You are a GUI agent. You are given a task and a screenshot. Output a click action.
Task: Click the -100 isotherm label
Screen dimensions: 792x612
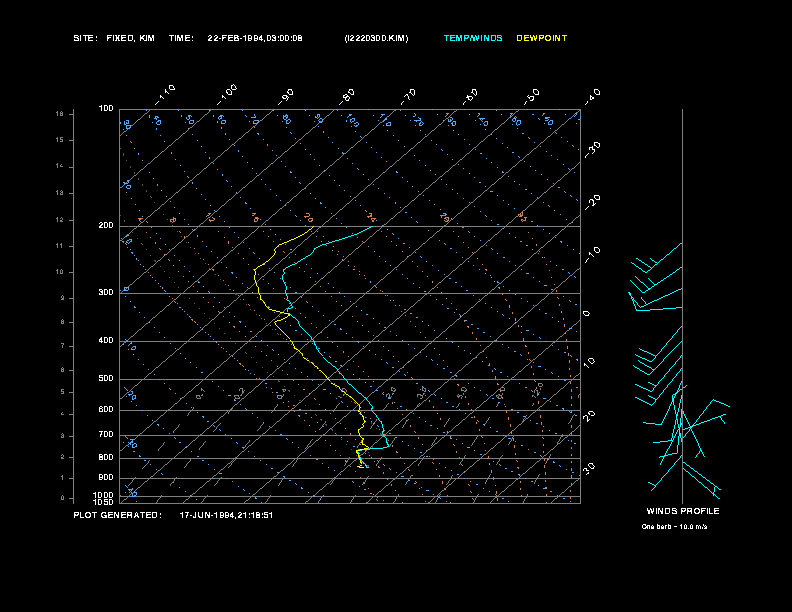pos(227,94)
